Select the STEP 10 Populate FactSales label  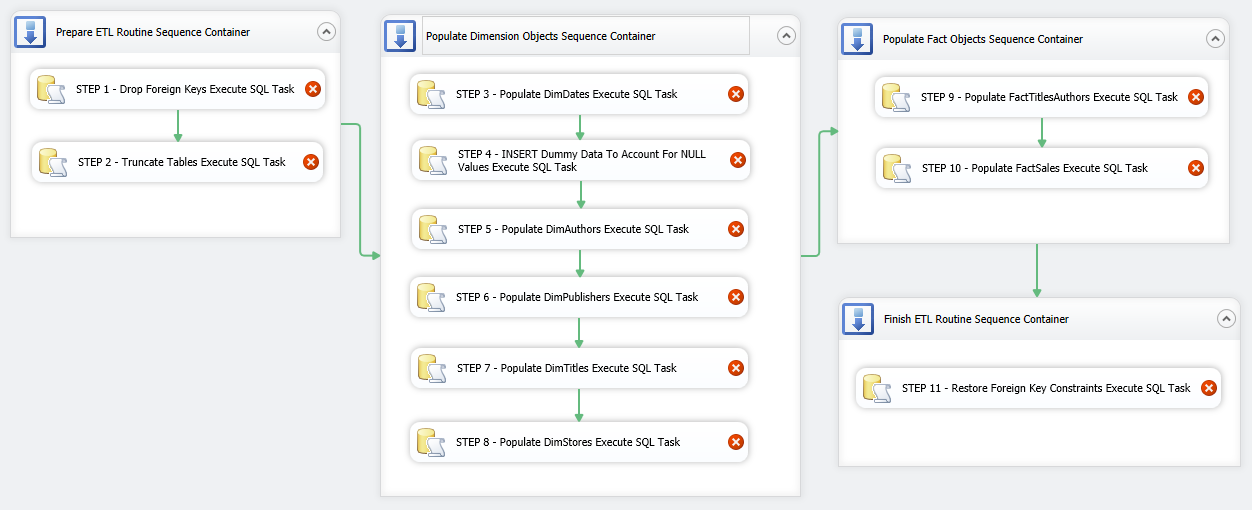1035,168
